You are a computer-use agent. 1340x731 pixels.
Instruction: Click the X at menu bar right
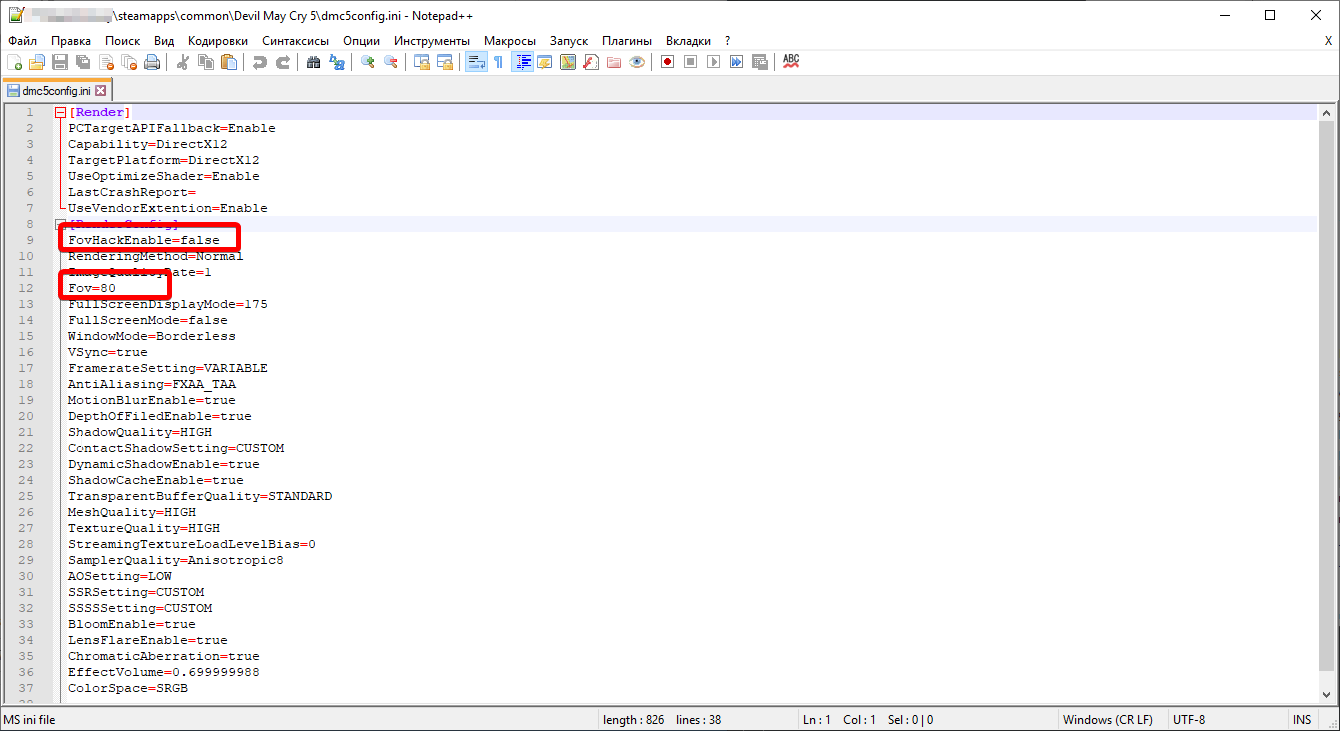(x=1328, y=41)
